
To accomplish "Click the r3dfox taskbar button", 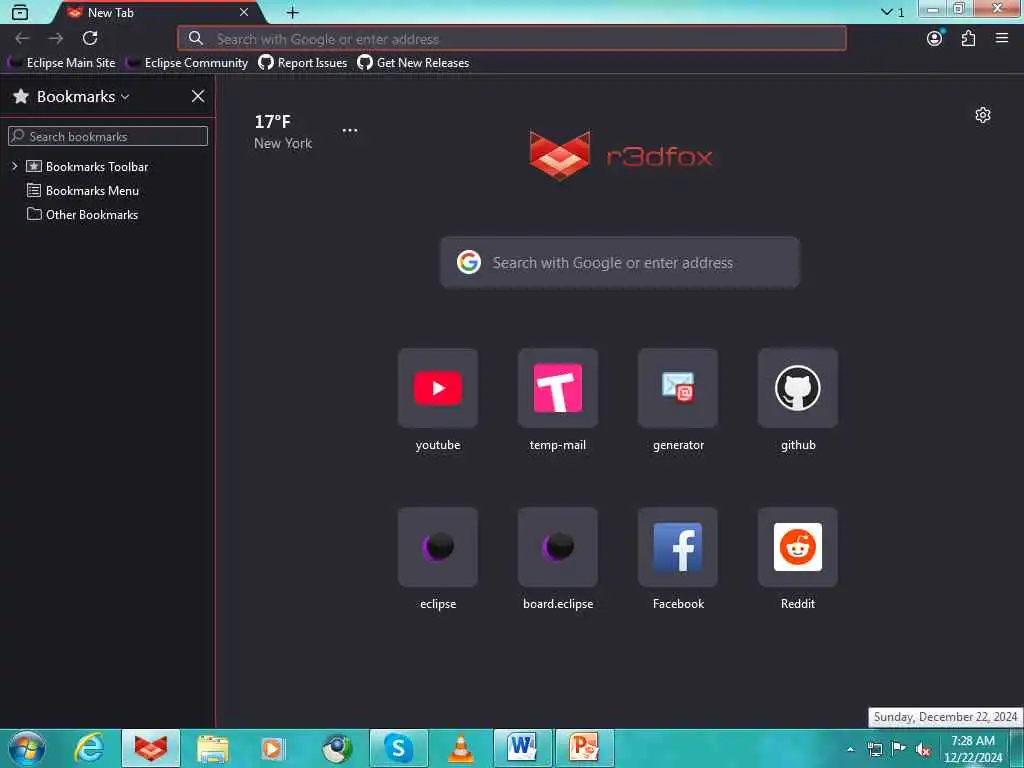I will 151,748.
